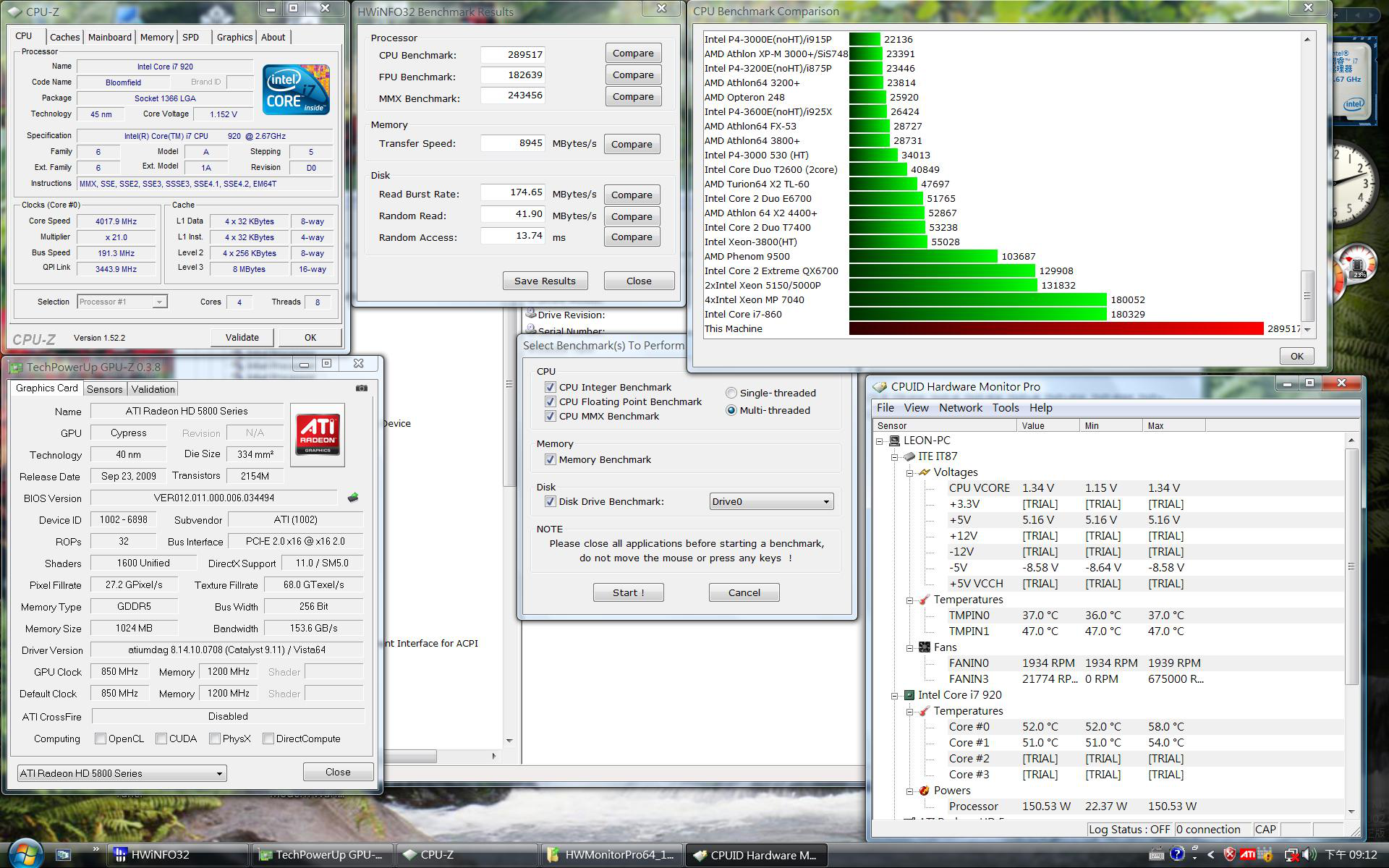Click the show desktop quick launch icon
1389x868 pixels.
(x=64, y=855)
